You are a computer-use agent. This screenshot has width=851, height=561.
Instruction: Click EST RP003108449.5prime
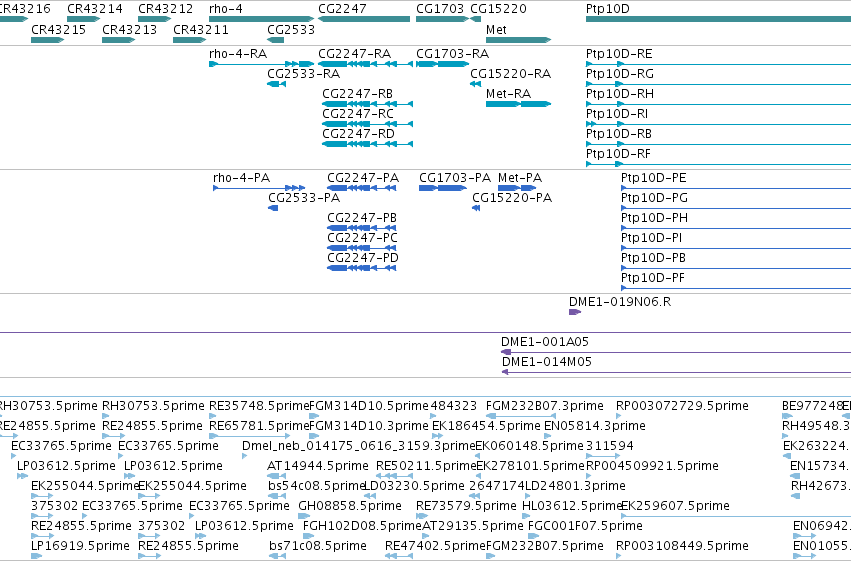682,546
